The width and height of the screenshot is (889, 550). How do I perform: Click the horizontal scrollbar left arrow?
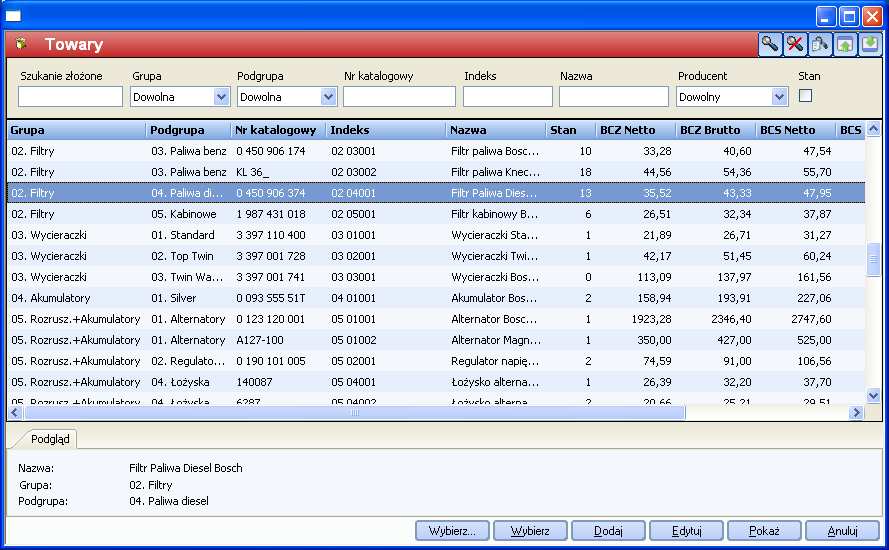click(15, 413)
